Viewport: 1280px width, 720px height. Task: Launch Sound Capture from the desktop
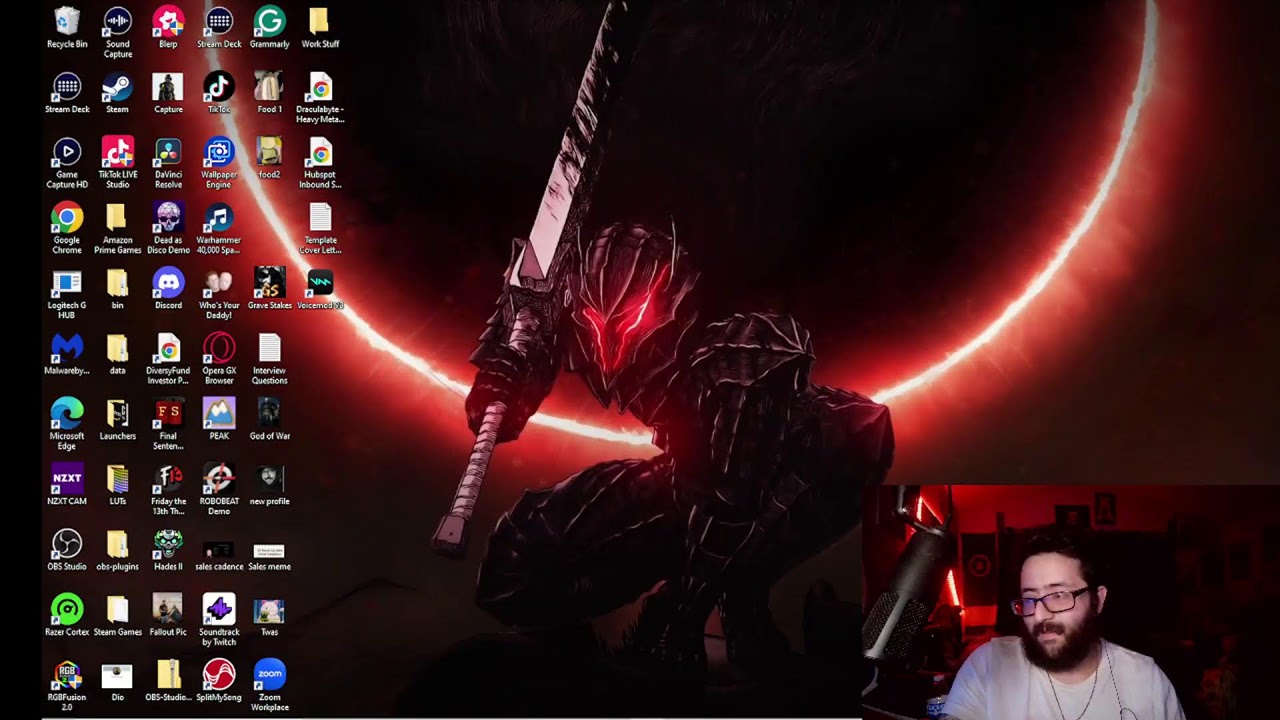point(118,33)
